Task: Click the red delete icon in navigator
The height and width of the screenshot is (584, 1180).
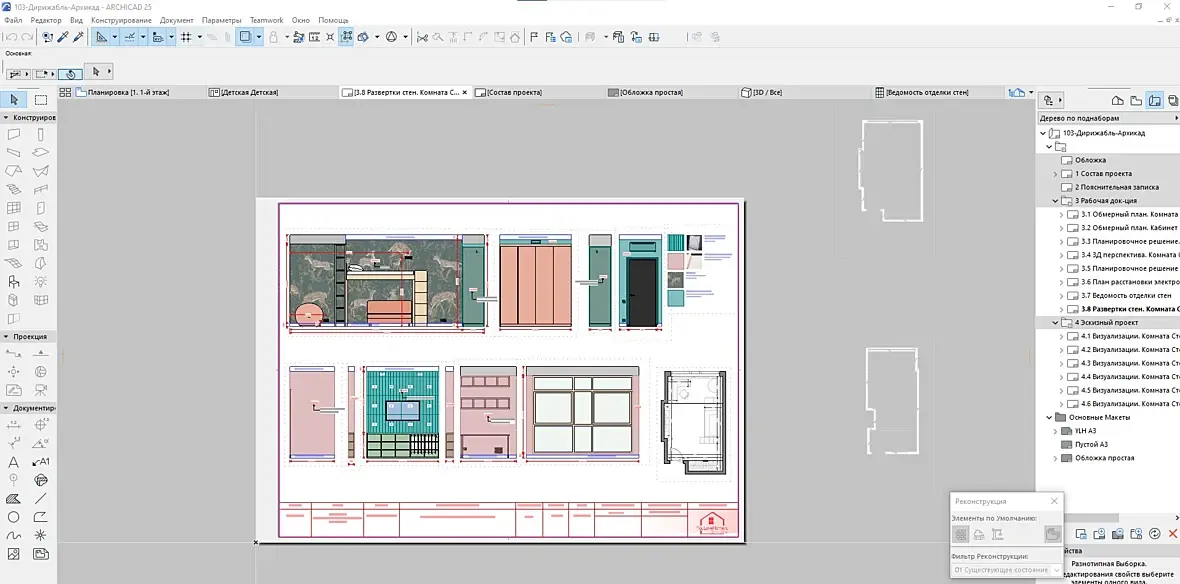Action: click(x=1172, y=534)
